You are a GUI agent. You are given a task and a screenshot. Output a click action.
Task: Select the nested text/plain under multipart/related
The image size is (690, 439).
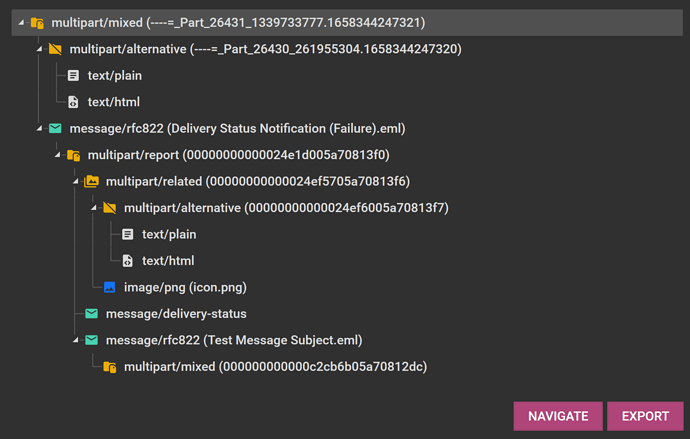pyautogui.click(x=168, y=234)
